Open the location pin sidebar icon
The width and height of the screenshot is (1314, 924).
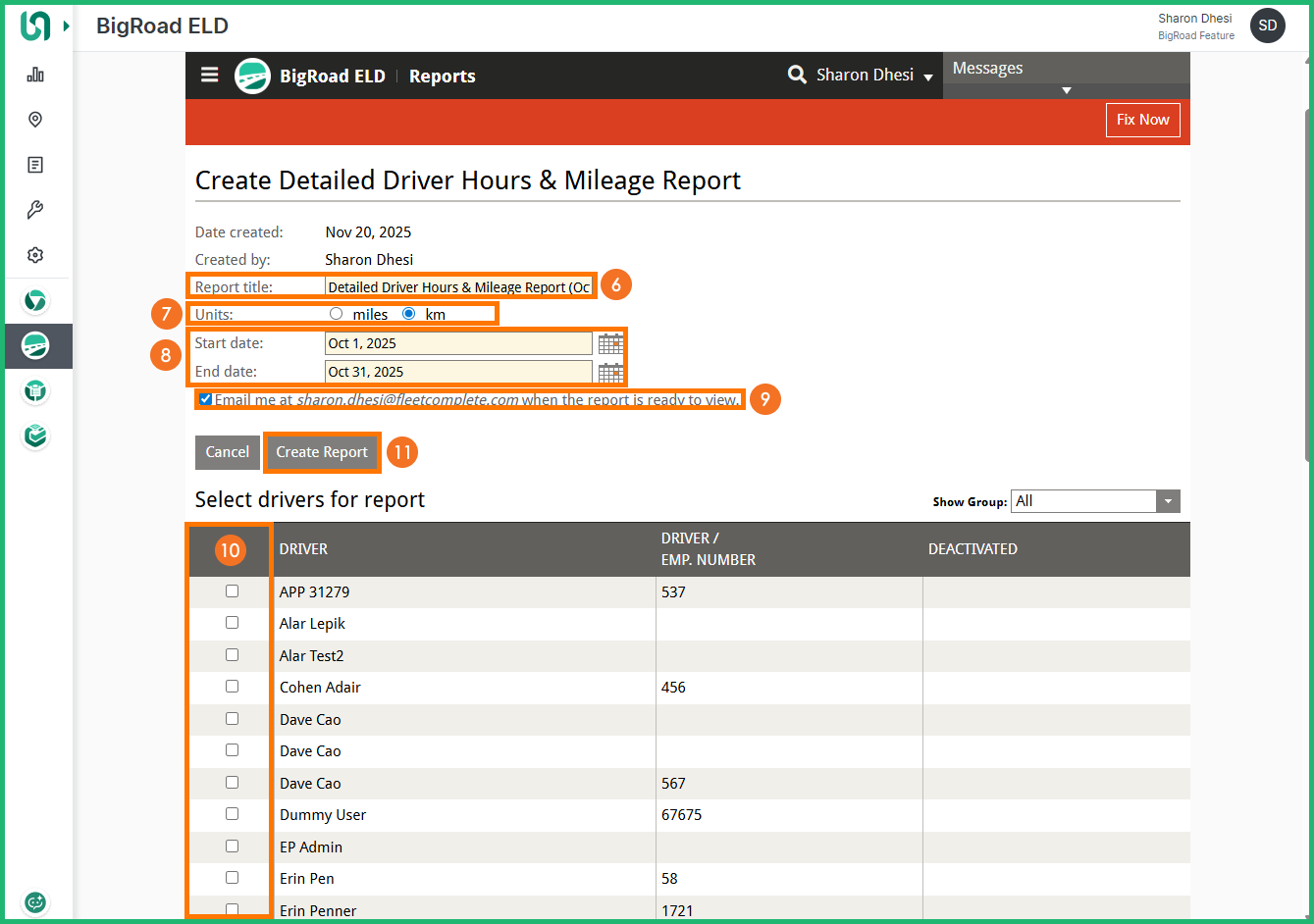[x=35, y=120]
